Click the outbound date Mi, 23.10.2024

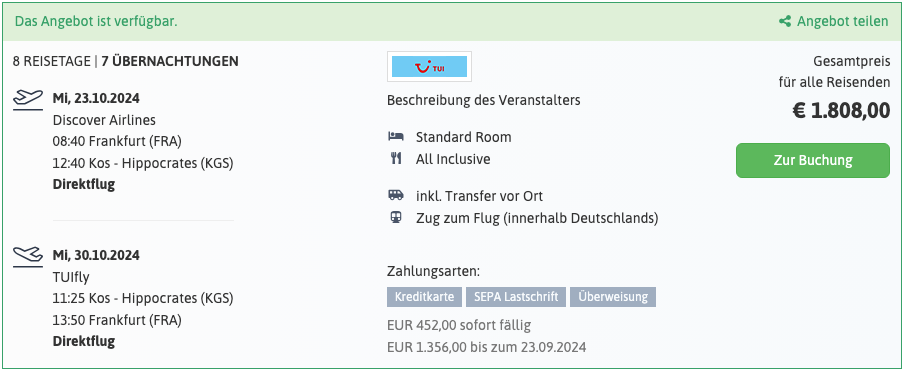click(x=96, y=99)
